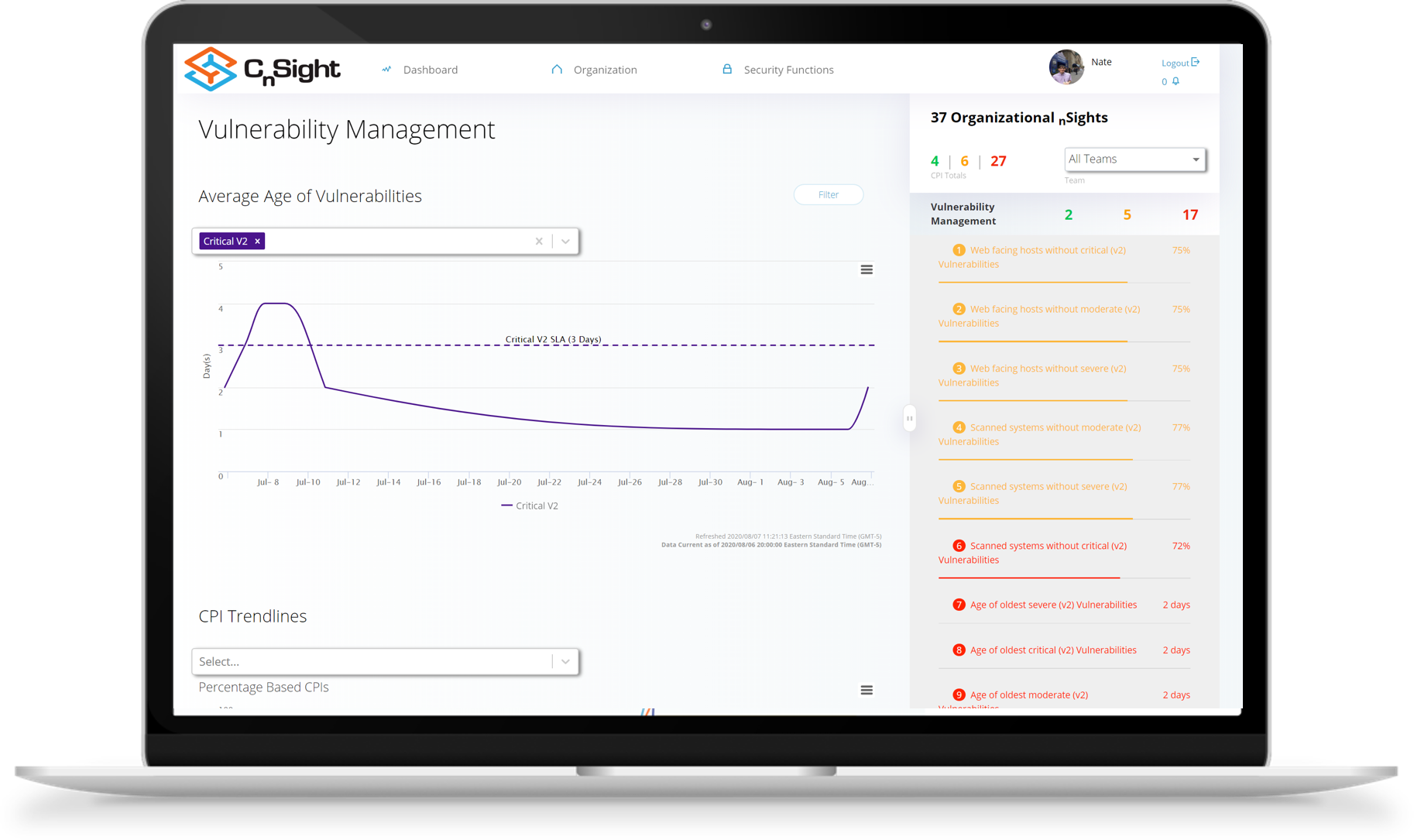Click Vulnerability Management green count 2

[x=1068, y=215]
